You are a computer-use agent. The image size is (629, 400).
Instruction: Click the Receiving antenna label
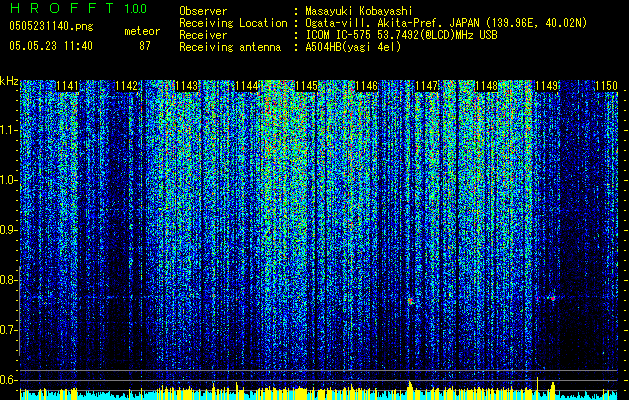230,47
